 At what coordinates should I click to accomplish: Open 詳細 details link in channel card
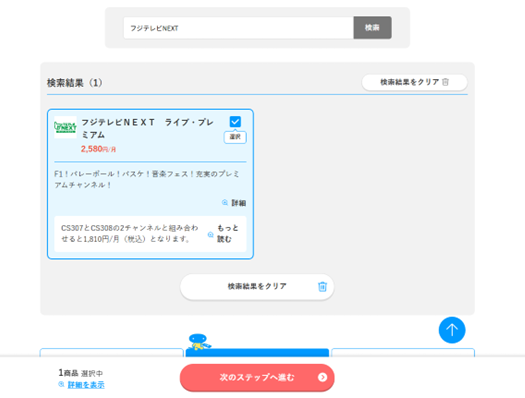239,203
